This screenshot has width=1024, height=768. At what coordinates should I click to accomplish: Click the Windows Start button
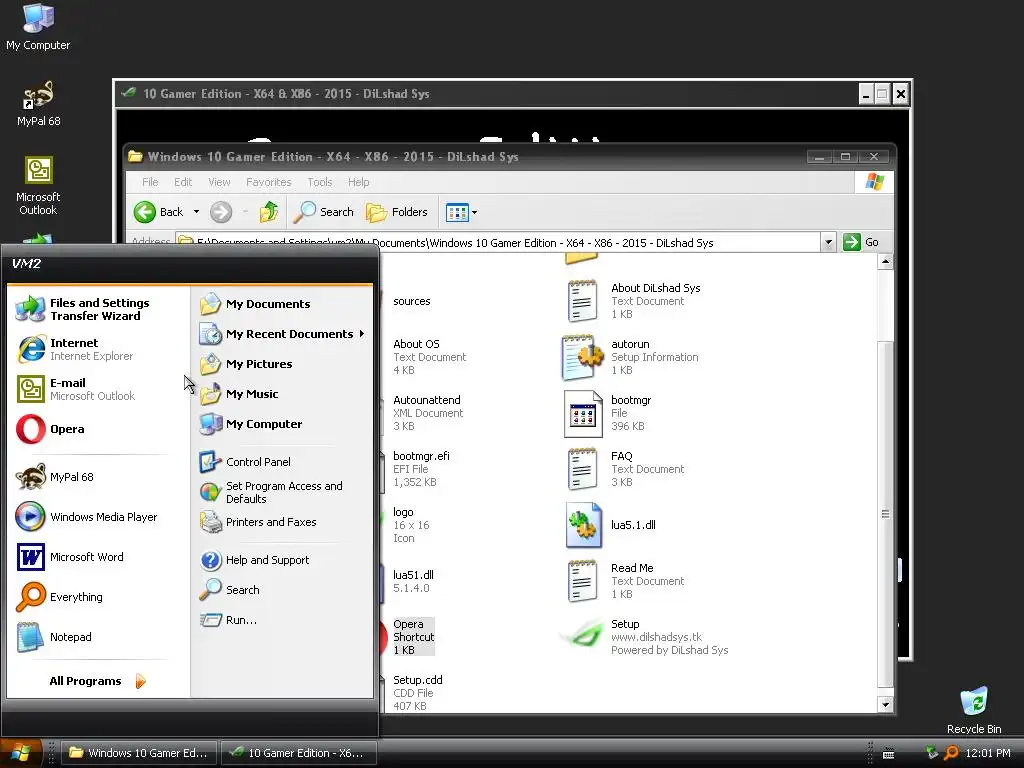(x=21, y=753)
